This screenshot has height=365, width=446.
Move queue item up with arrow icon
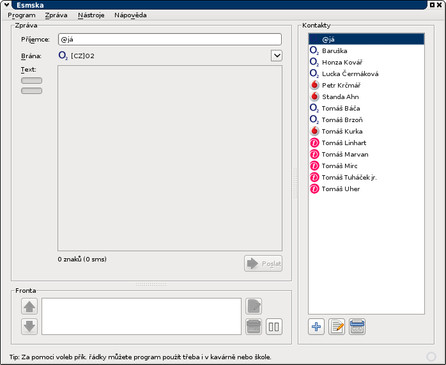pos(29,307)
